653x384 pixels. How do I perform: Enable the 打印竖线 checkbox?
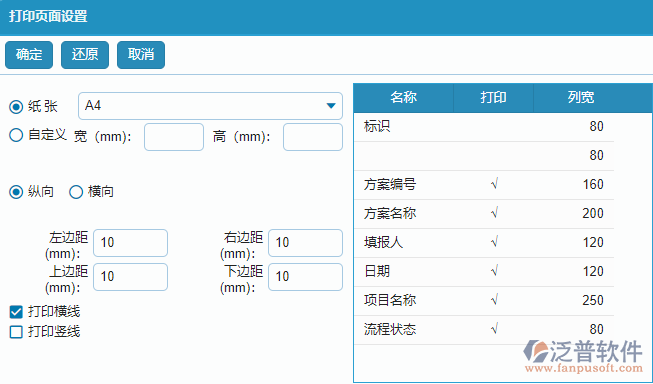point(16,332)
